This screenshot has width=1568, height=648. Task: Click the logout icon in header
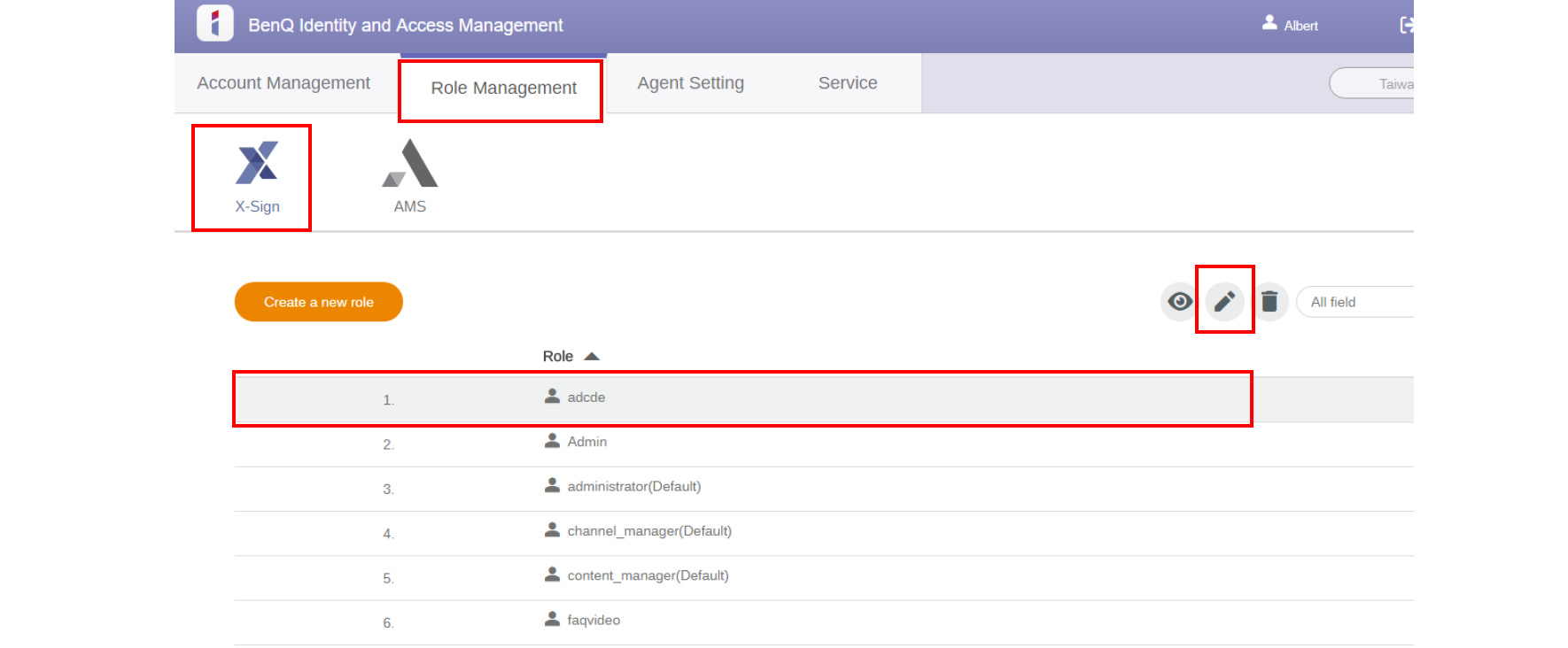1405,25
